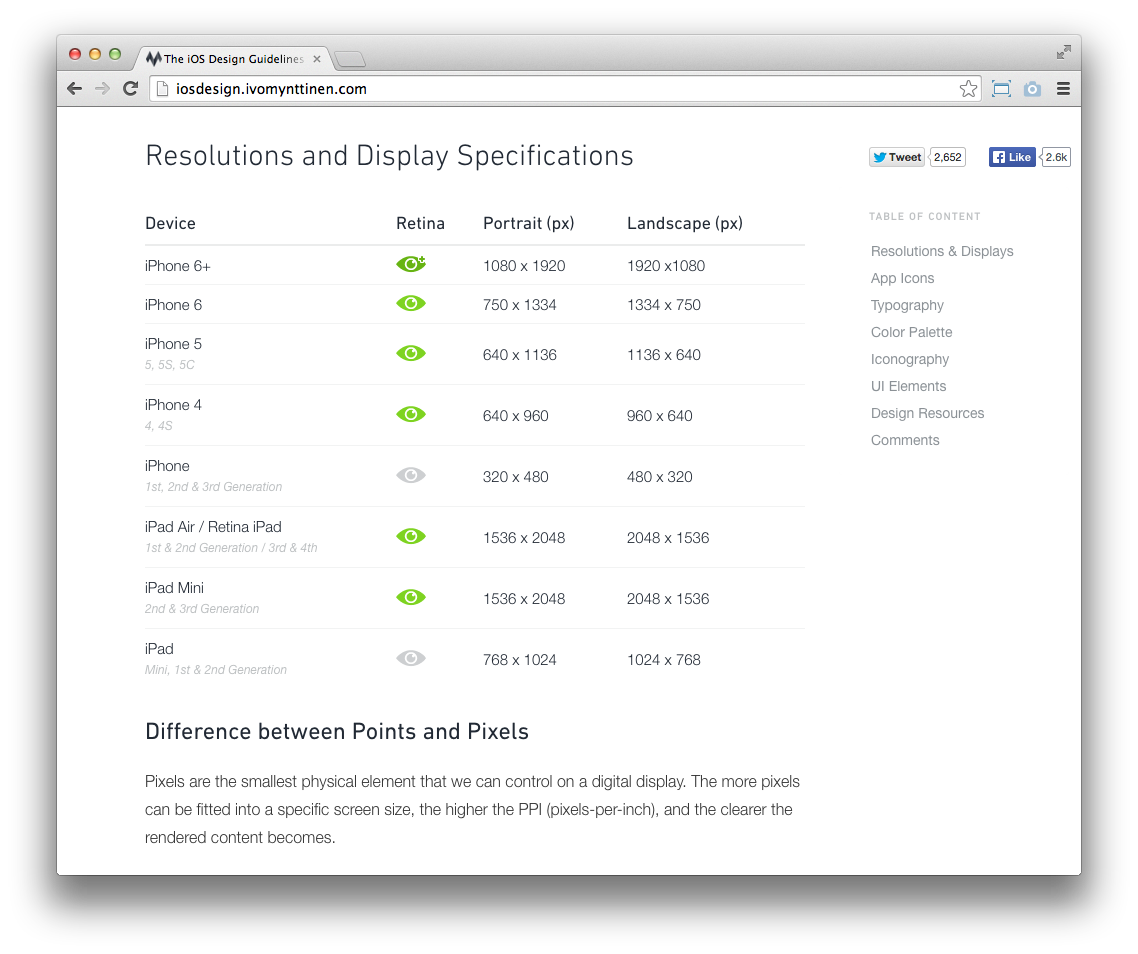Click the 1920 x1080 landscape value
Screen dimensions: 1138x954
[x=666, y=266]
